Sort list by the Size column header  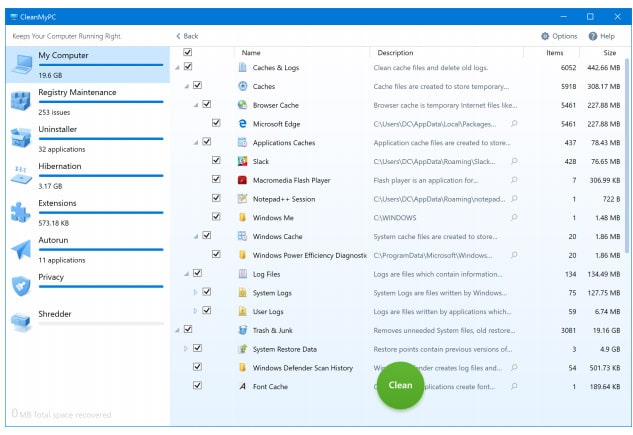pyautogui.click(x=609, y=52)
